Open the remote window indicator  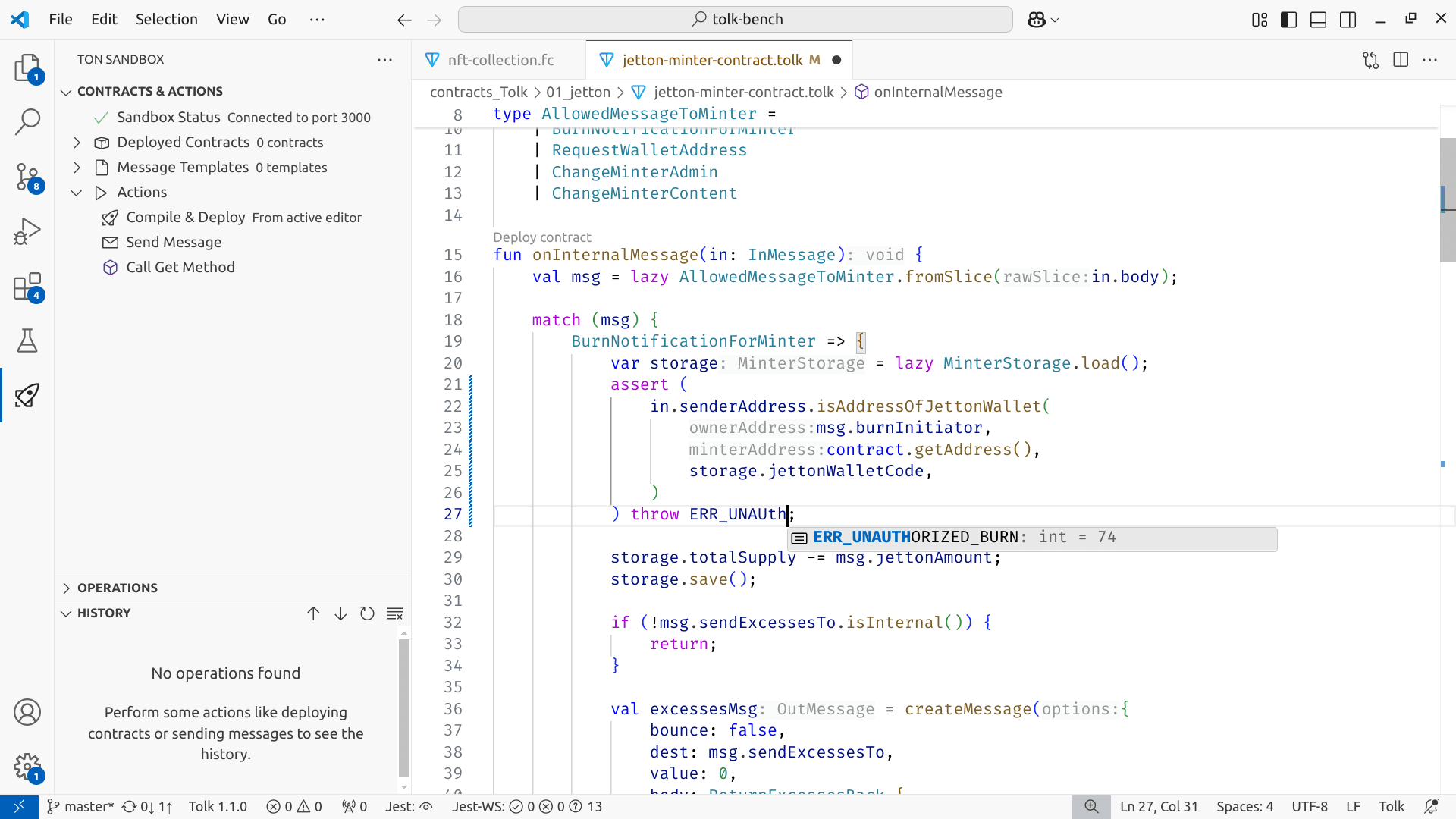19,807
